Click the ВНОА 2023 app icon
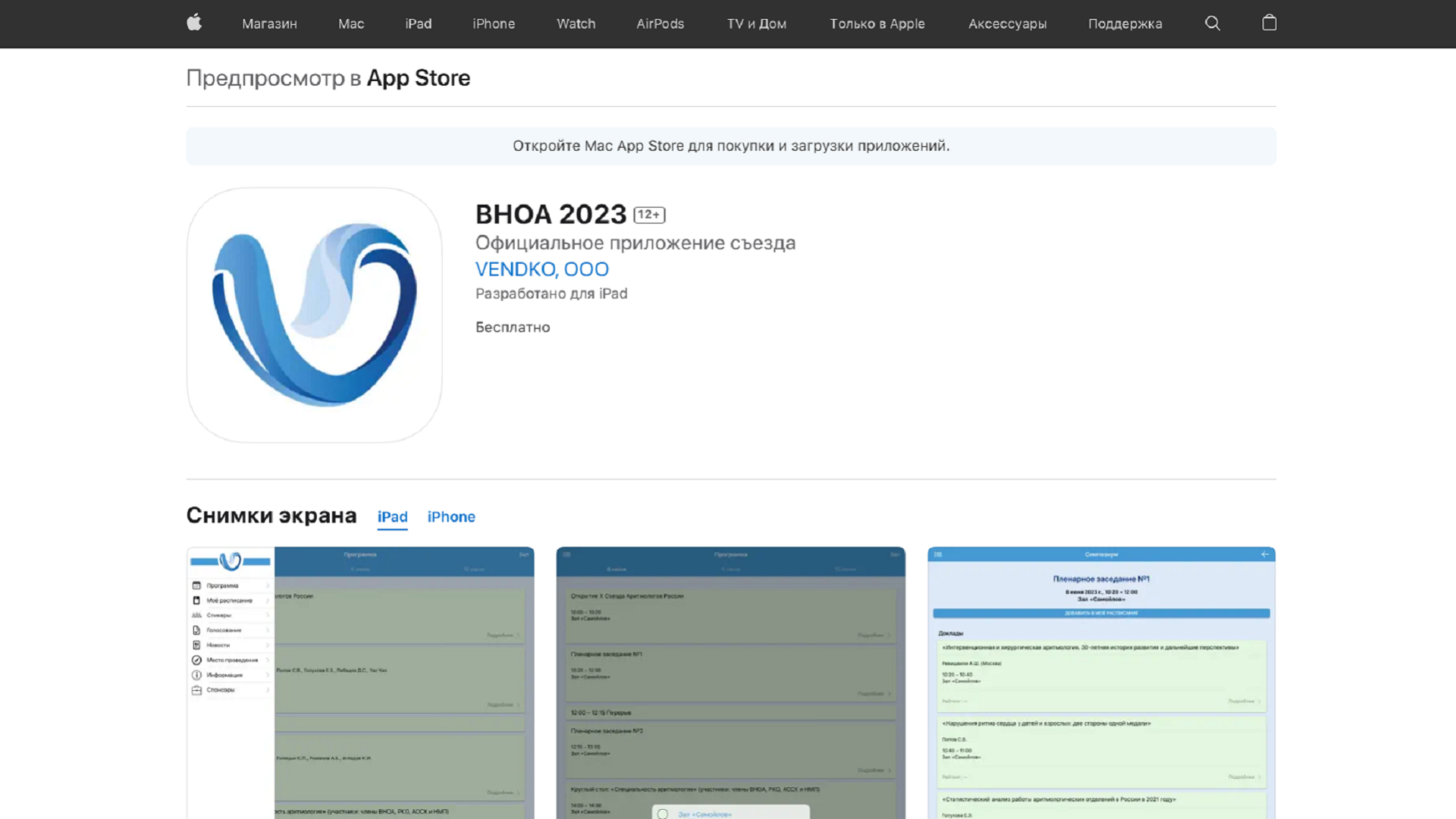This screenshot has height=819, width=1456. pyautogui.click(x=315, y=315)
